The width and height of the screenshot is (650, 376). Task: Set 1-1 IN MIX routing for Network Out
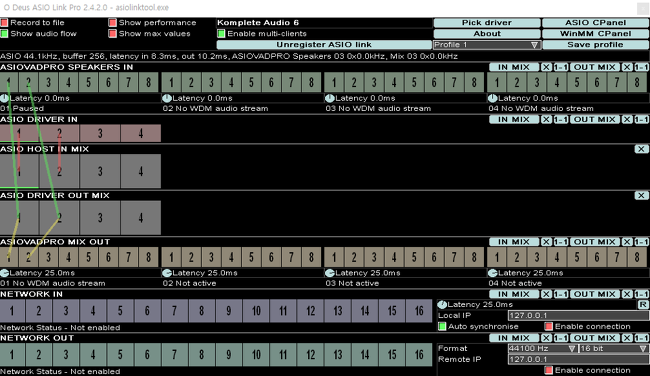(560, 338)
